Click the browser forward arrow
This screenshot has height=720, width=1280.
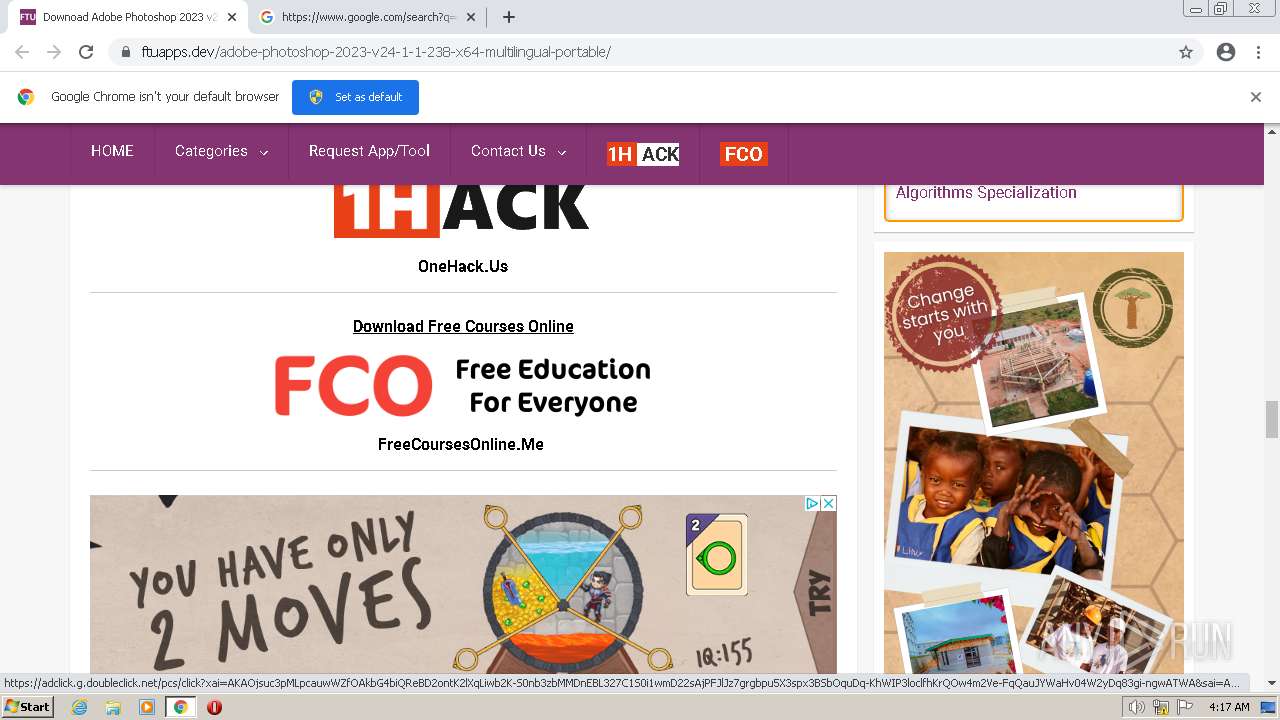54,52
